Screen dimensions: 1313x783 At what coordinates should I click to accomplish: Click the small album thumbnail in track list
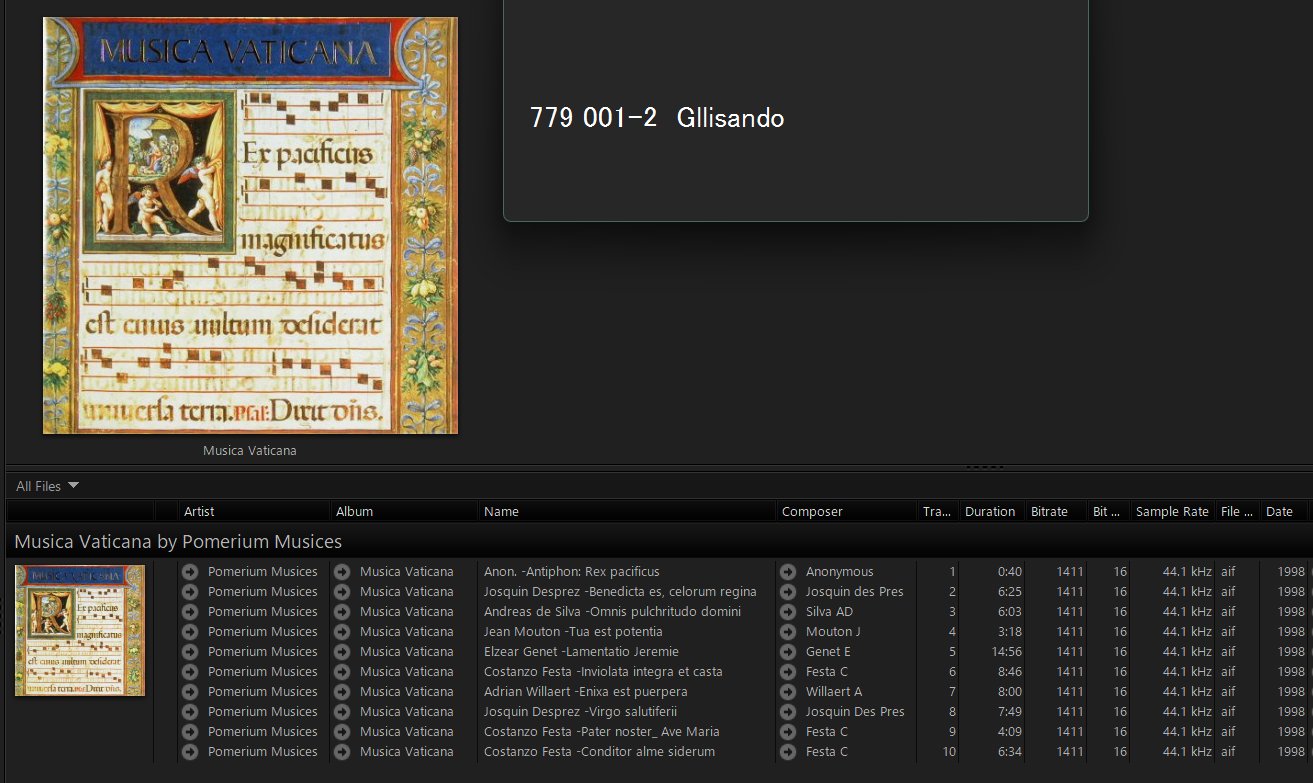pos(80,630)
